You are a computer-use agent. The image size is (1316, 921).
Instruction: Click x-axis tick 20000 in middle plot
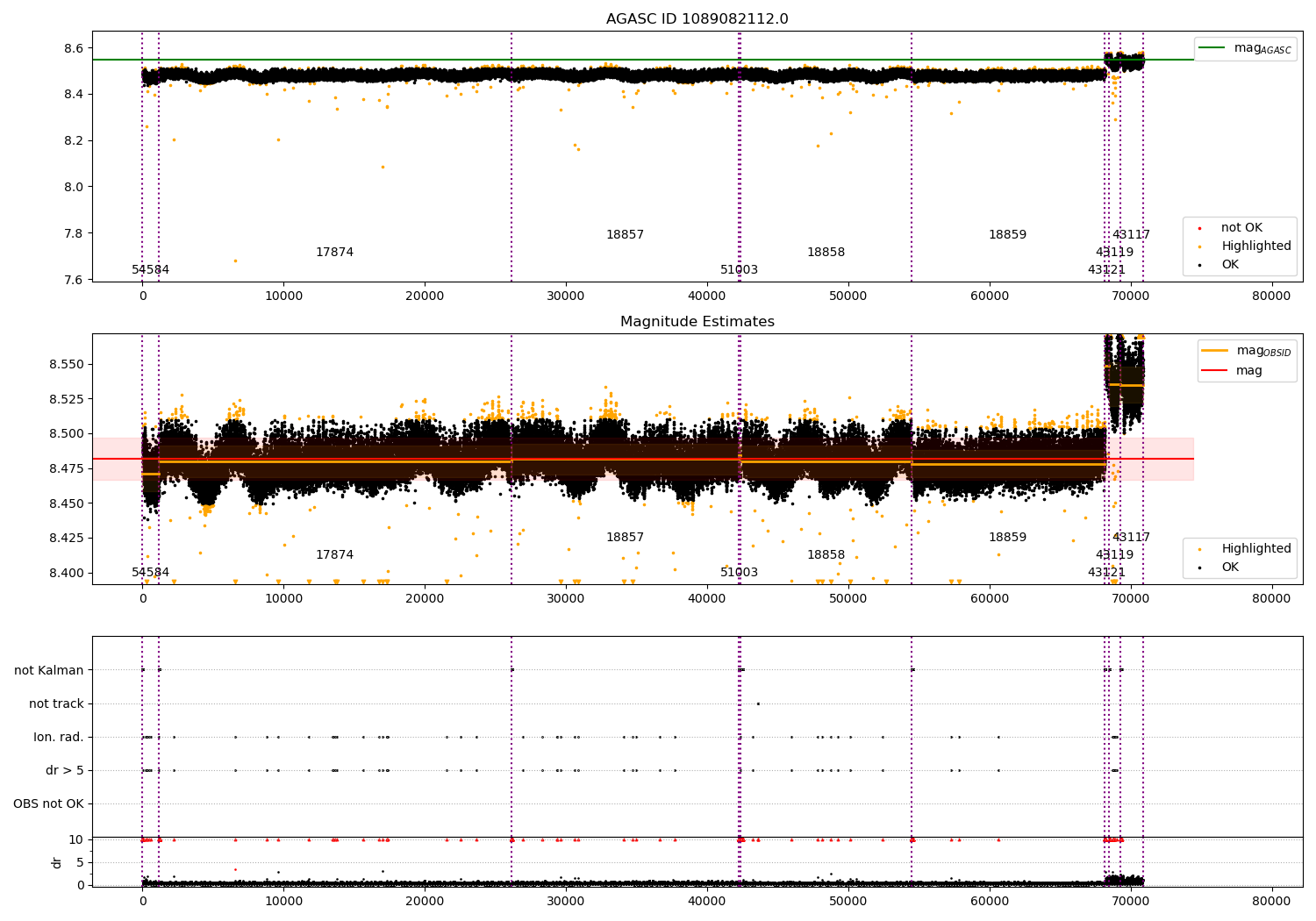click(x=425, y=598)
